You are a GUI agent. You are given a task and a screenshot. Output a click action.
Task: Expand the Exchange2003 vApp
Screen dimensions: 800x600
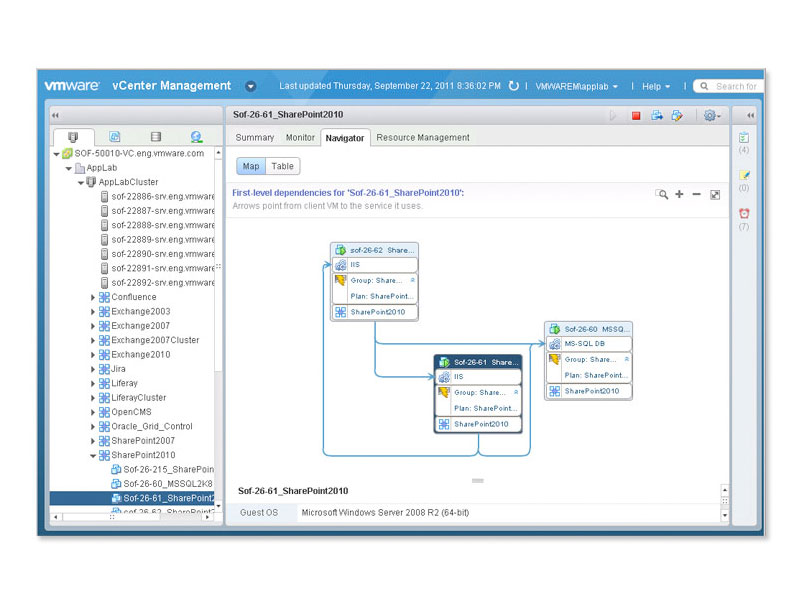93,311
